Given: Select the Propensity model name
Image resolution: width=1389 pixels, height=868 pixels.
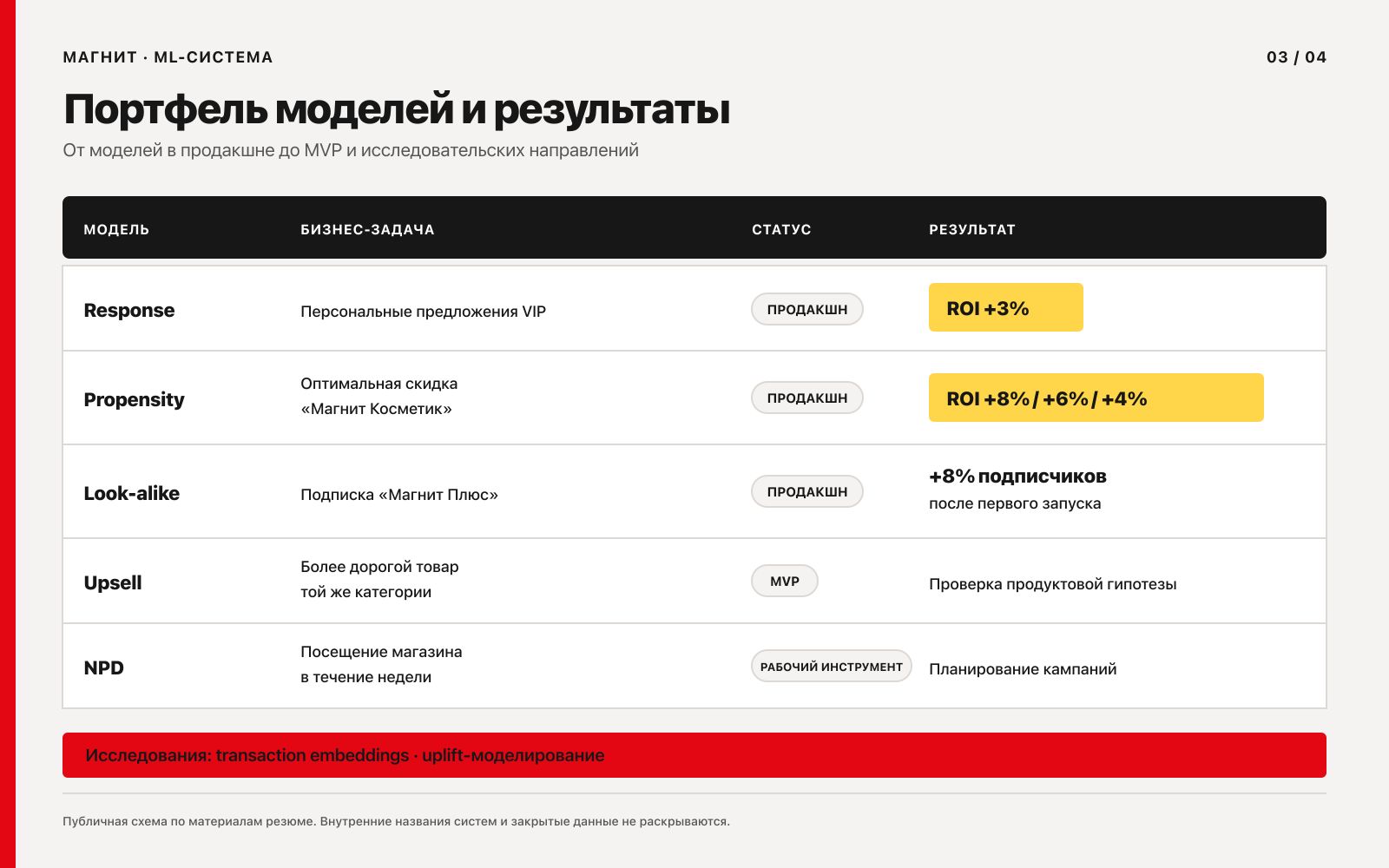Looking at the screenshot, I should (x=134, y=399).
